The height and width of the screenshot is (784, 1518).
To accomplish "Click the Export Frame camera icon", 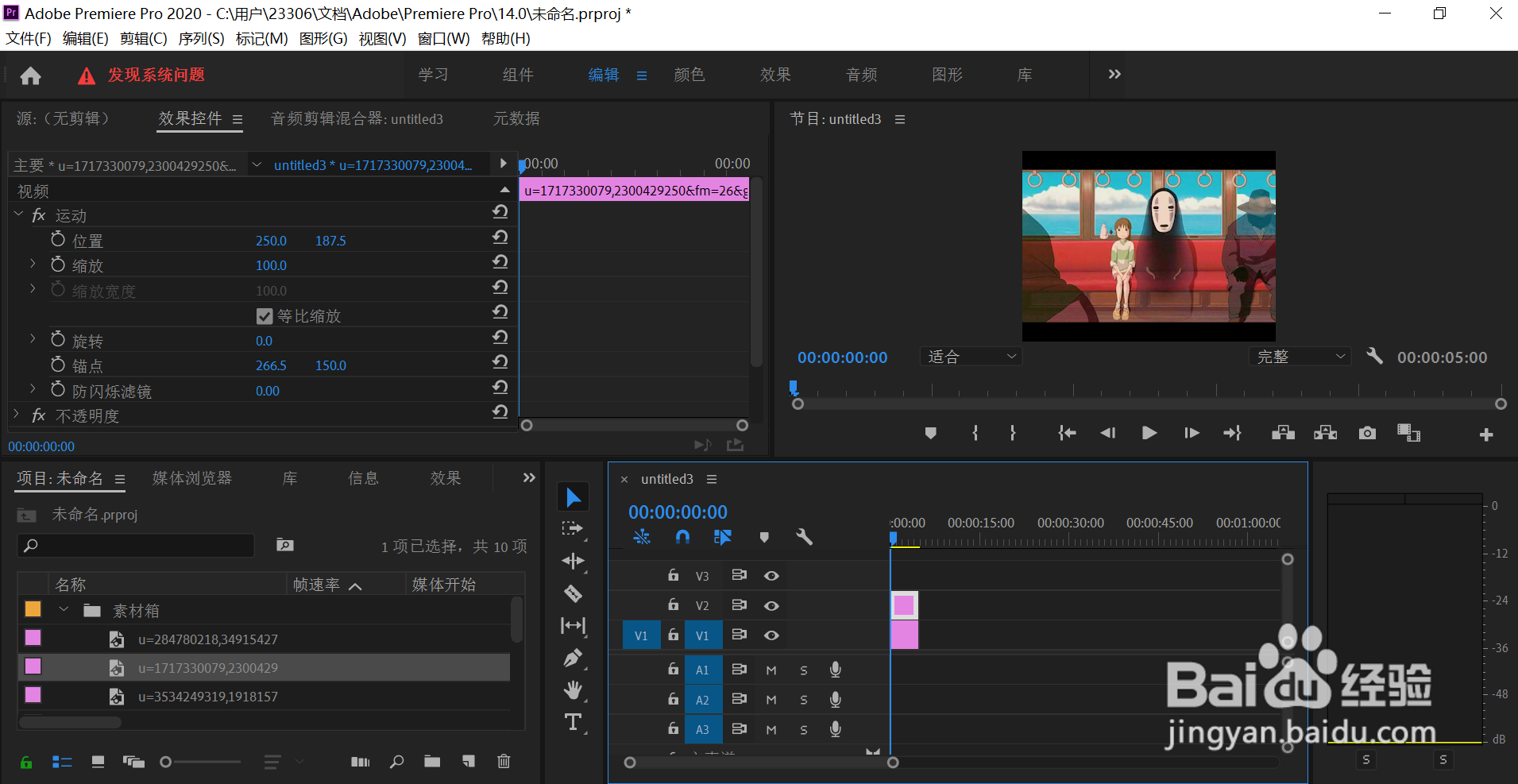I will coord(1367,433).
